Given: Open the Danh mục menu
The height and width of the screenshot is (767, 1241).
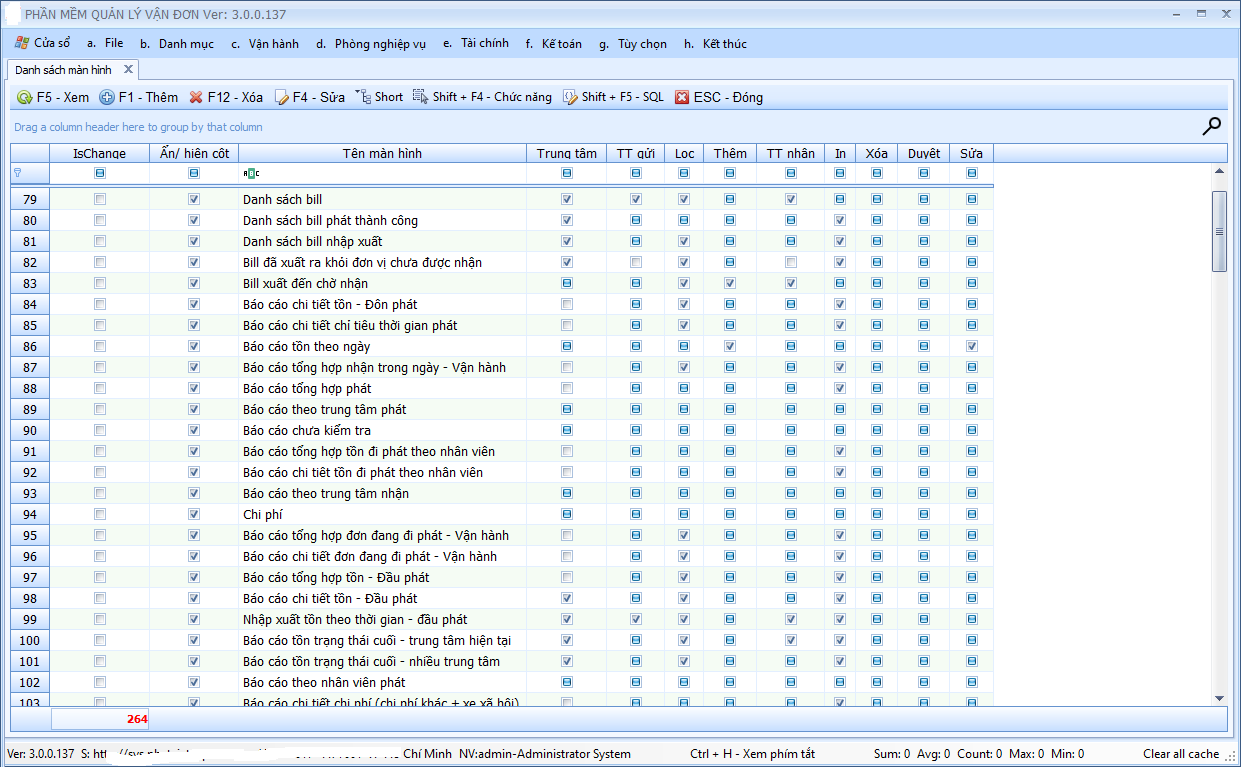Looking at the screenshot, I should point(177,43).
